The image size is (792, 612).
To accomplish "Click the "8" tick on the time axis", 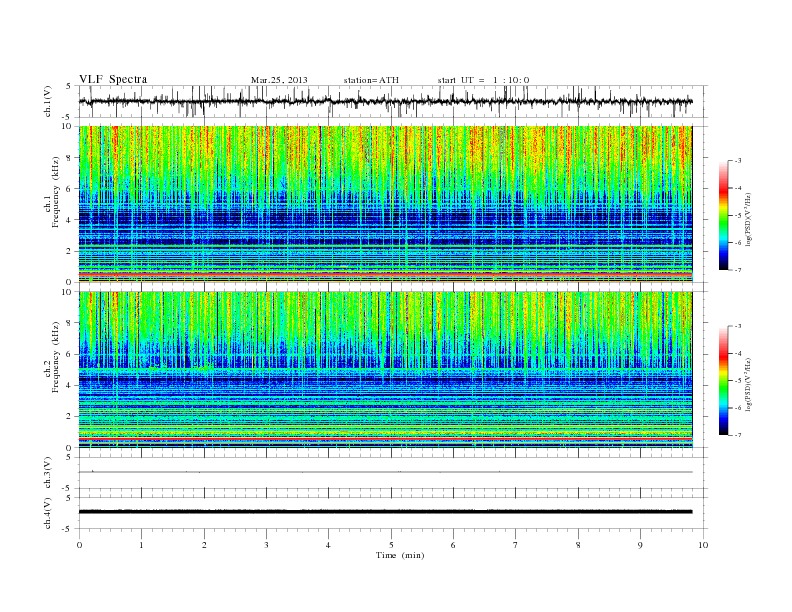I will 578,545.
